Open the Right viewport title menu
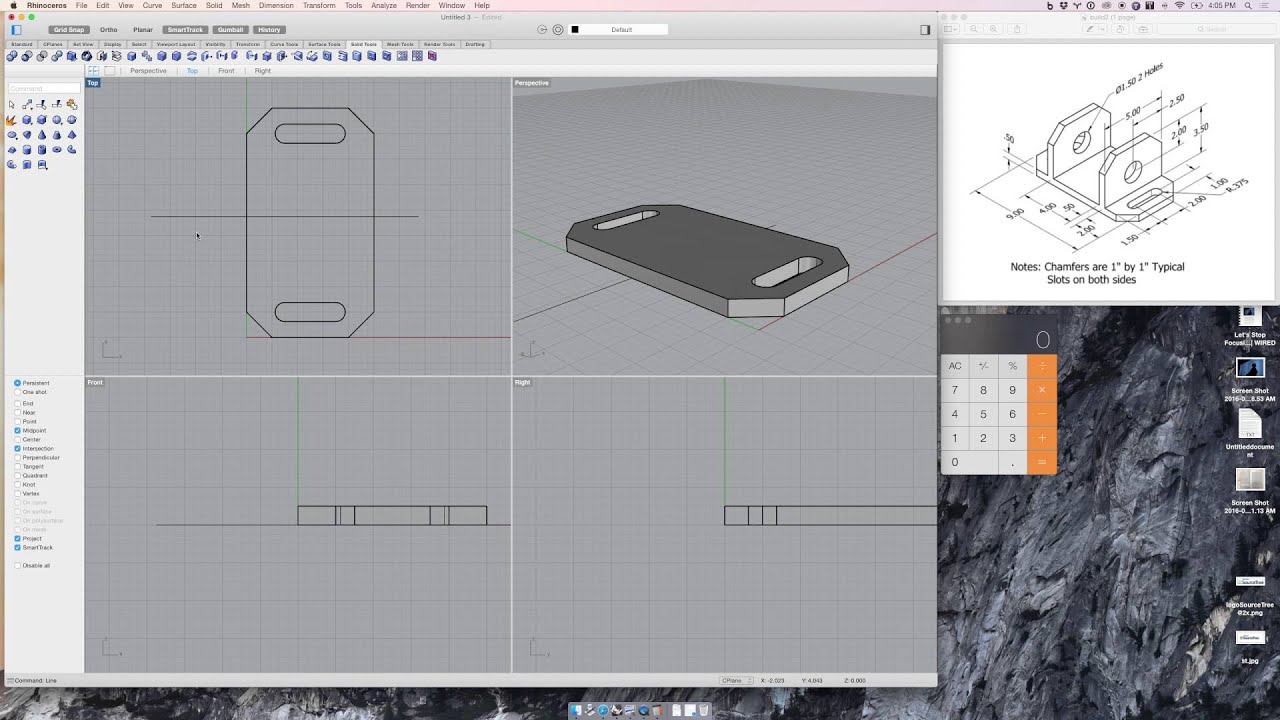Screen dimensions: 1280x720 click(x=522, y=382)
